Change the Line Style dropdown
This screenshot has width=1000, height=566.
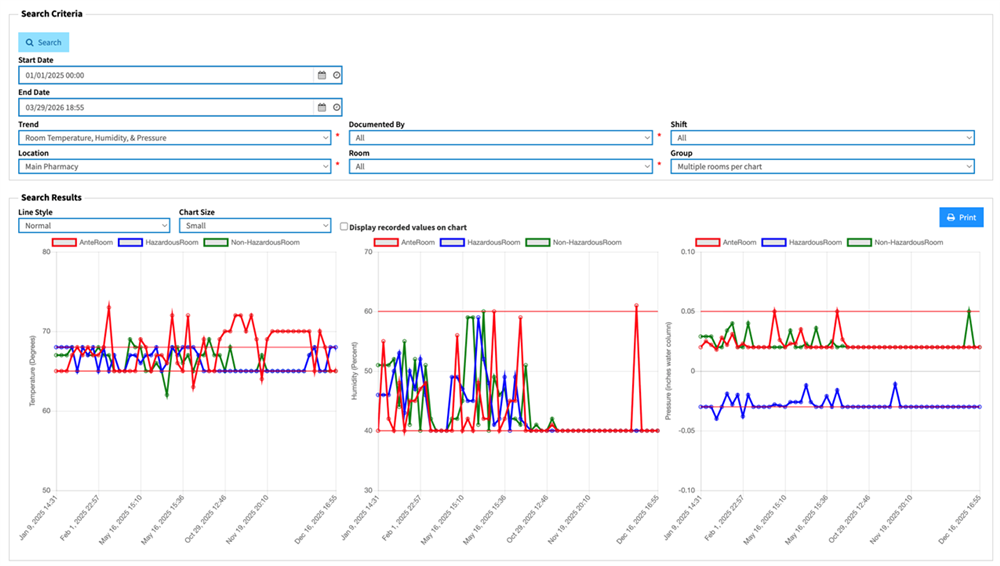[94, 226]
